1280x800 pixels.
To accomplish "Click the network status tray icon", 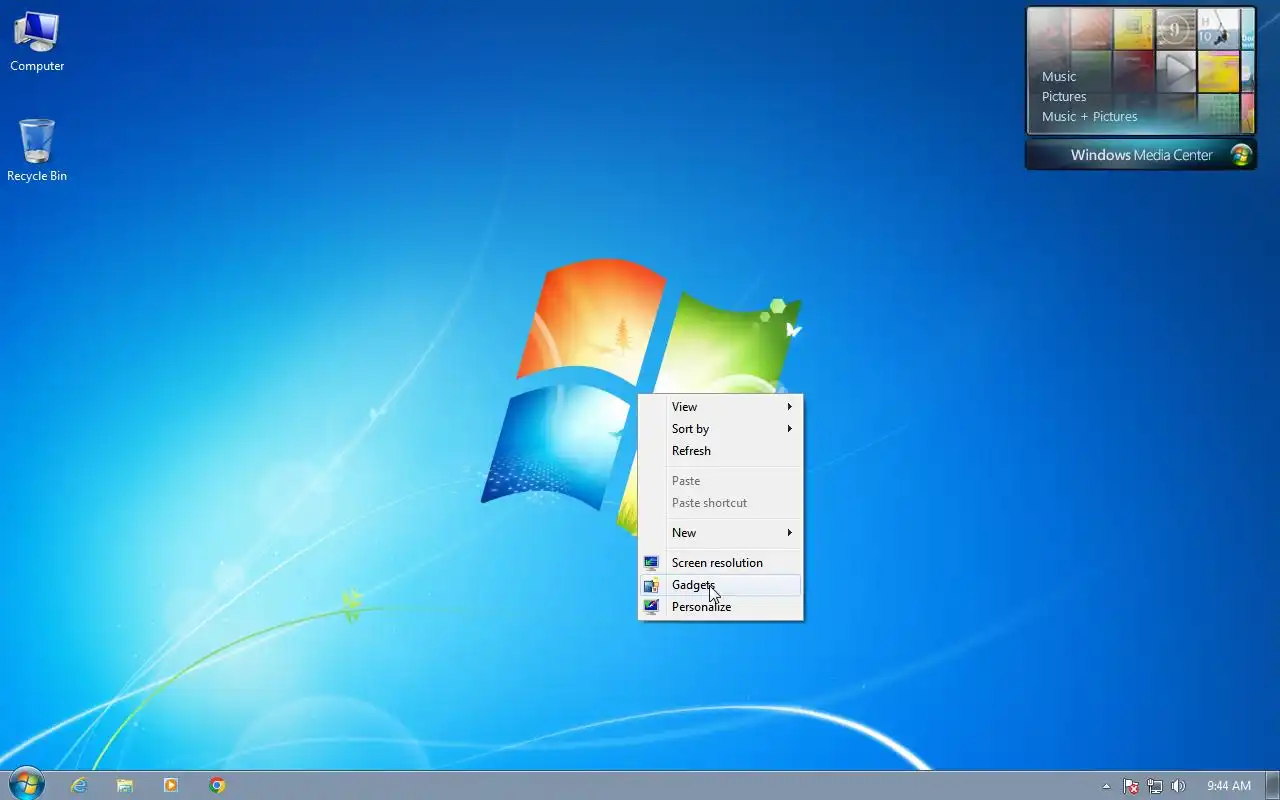I will coord(1155,786).
